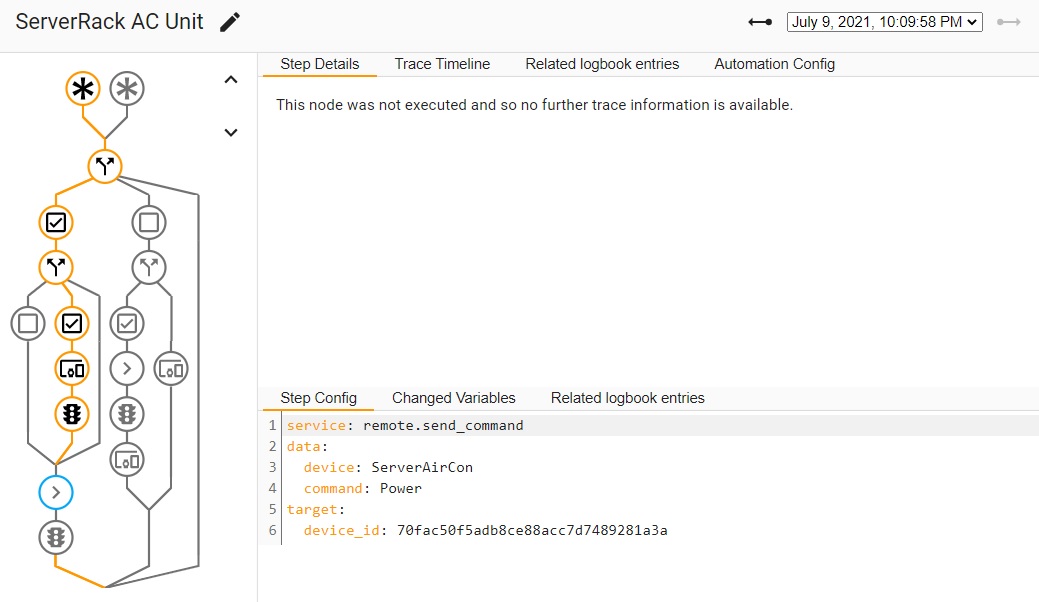The image size is (1039, 602).
Task: Select the gray chevron action node
Action: pos(127,369)
